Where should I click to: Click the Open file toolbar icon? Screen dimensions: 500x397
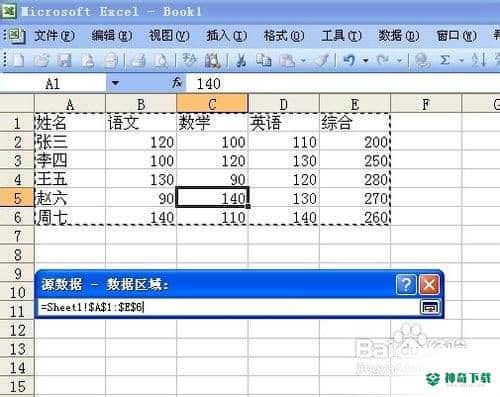41,61
